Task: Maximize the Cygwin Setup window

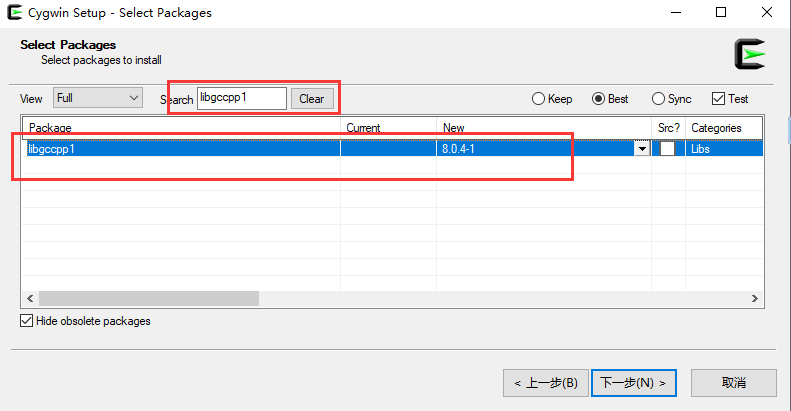Action: point(721,13)
